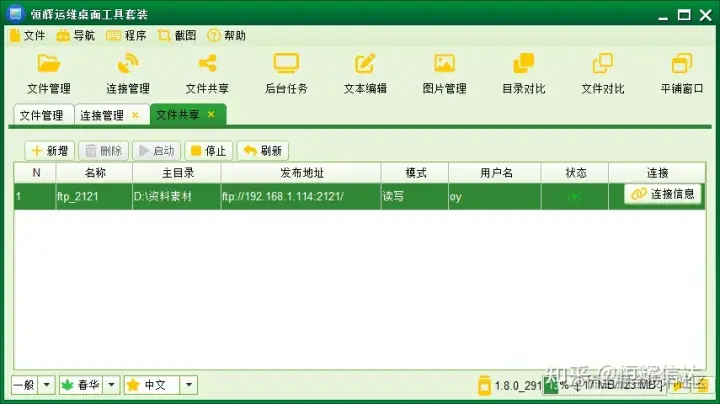Click row number 1 cell
Image resolution: width=720 pixels, height=404 pixels.
35,196
